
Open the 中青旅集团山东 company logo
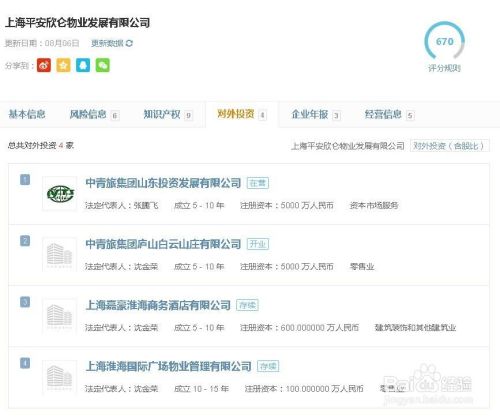(x=60, y=194)
